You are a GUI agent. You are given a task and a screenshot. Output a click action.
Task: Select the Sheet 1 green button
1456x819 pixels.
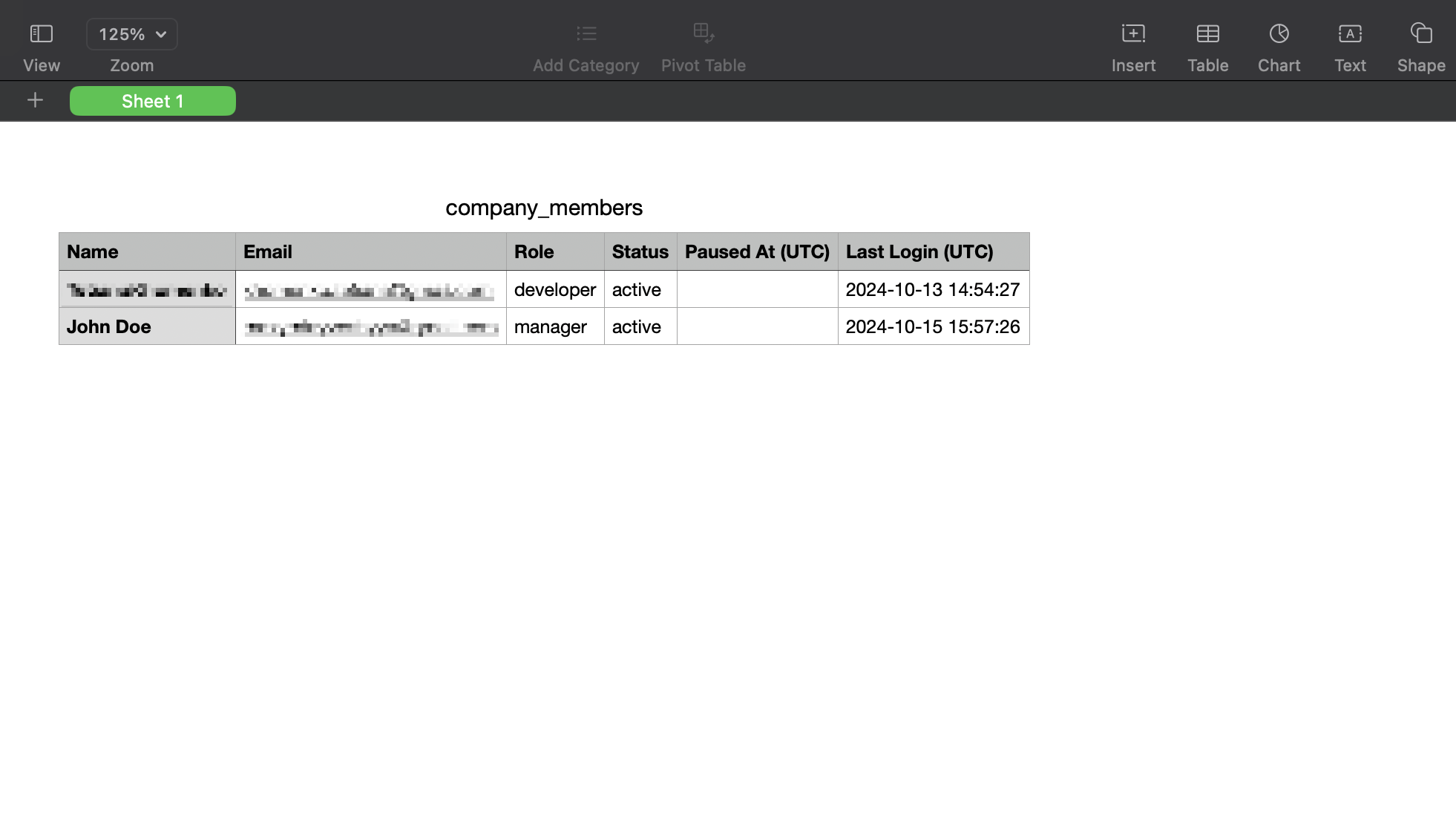pyautogui.click(x=152, y=100)
